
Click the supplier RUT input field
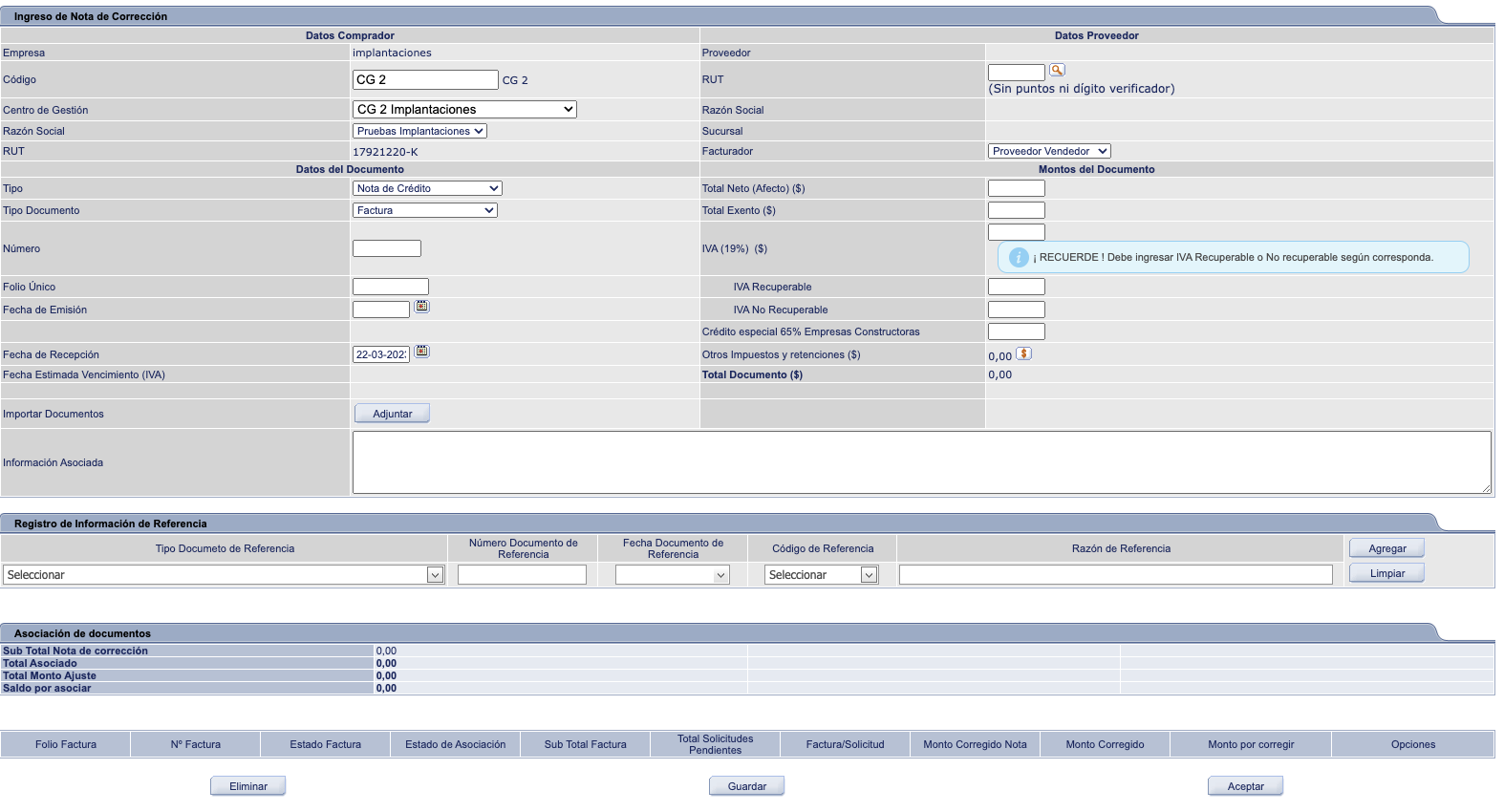1017,73
